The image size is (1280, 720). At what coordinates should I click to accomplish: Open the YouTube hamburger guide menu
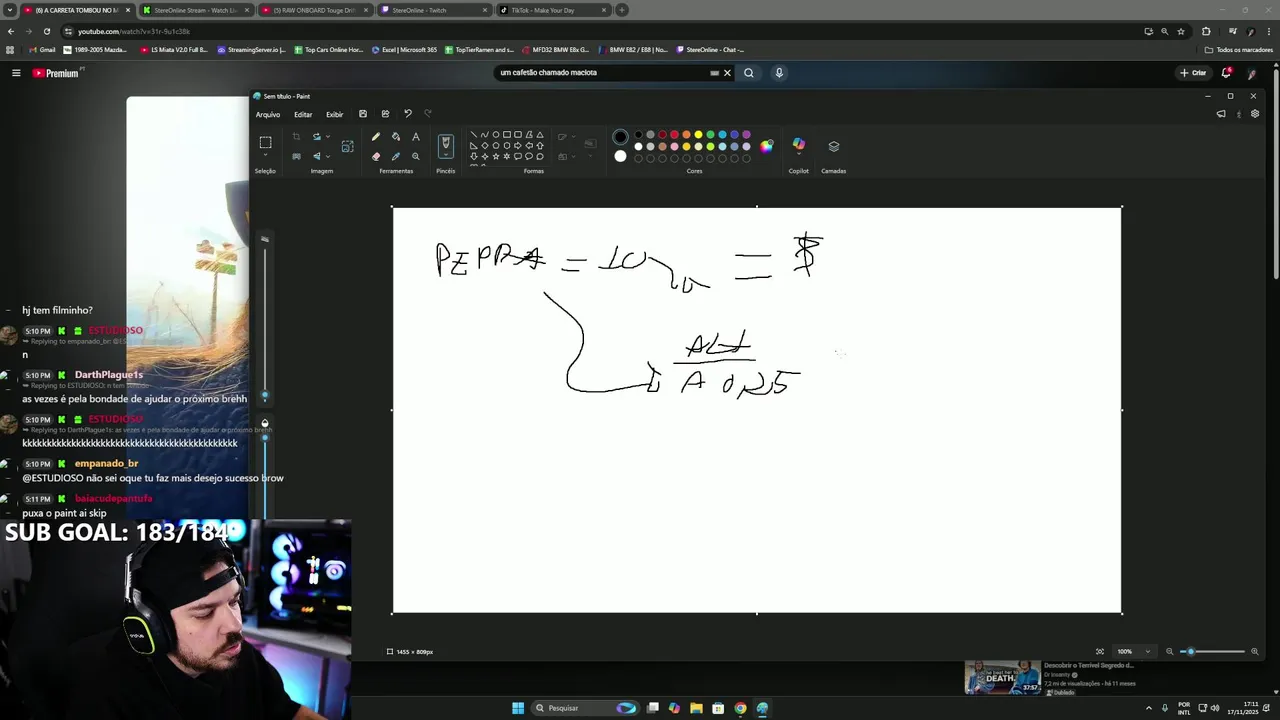click(x=16, y=73)
